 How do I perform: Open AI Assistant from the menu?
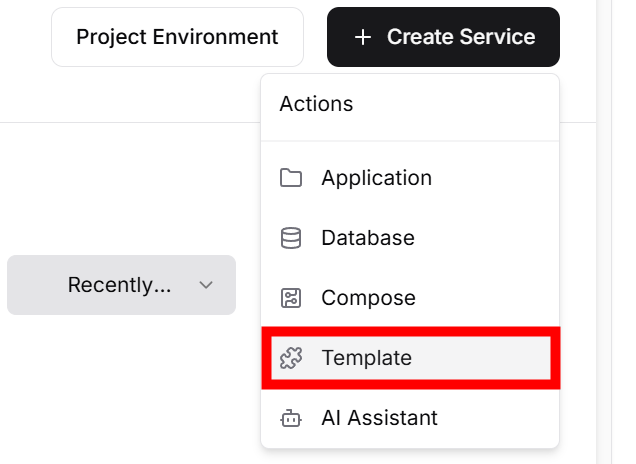click(x=379, y=418)
